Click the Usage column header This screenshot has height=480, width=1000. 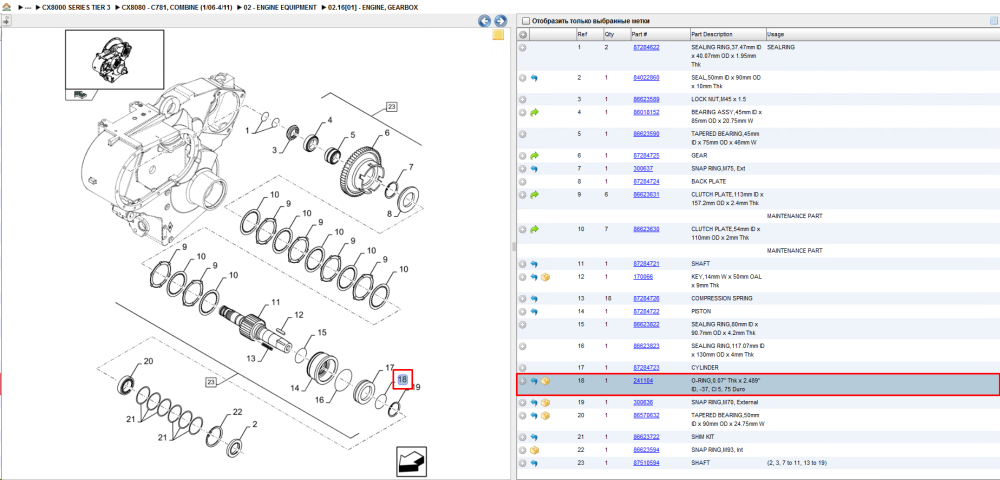point(776,34)
